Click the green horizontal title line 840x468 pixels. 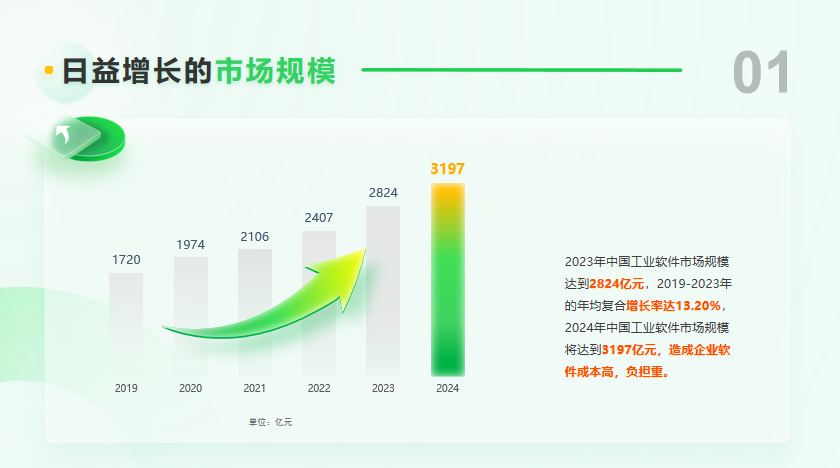[520, 70]
